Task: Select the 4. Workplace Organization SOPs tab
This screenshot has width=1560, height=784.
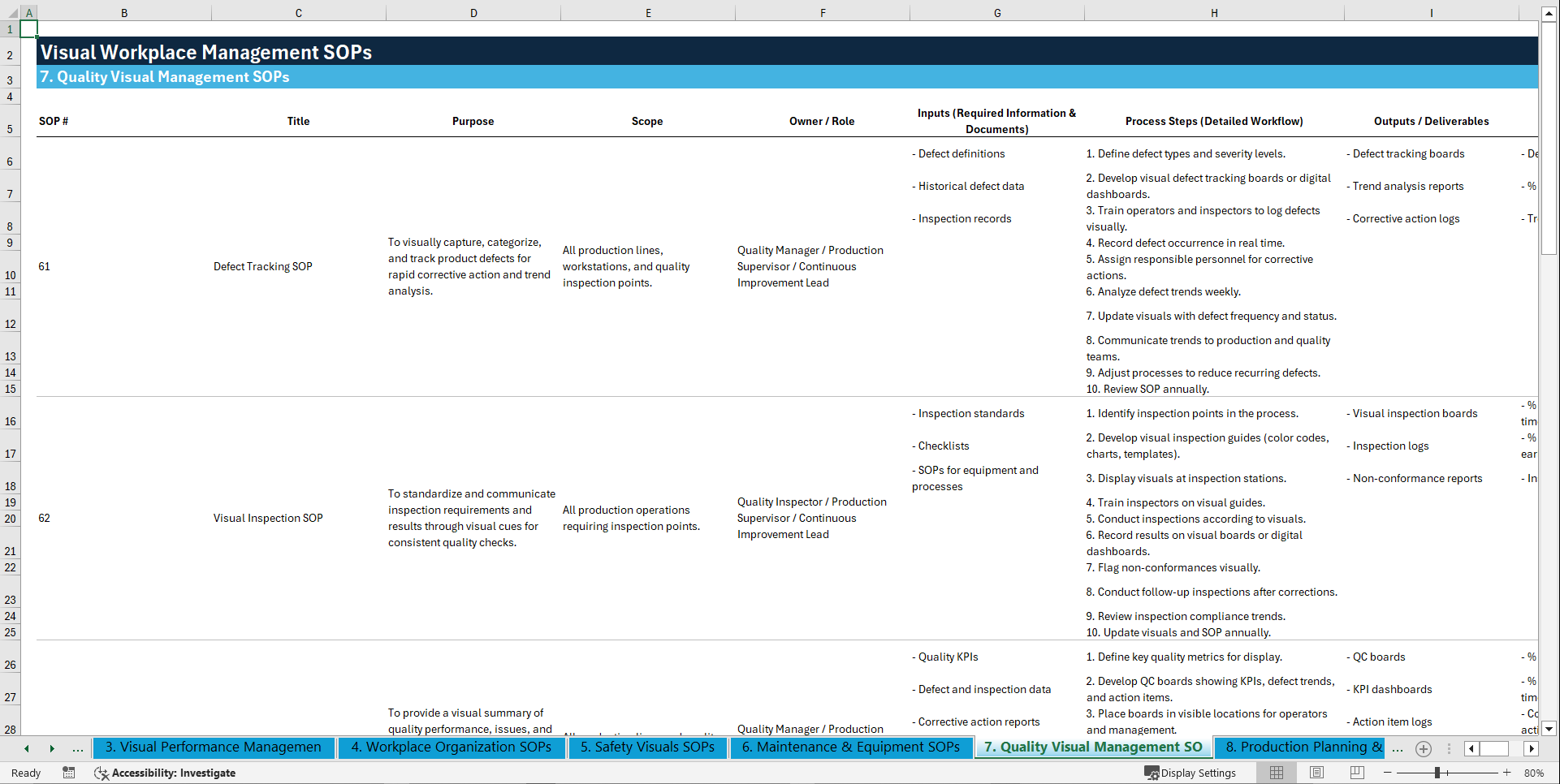Action: tap(452, 747)
